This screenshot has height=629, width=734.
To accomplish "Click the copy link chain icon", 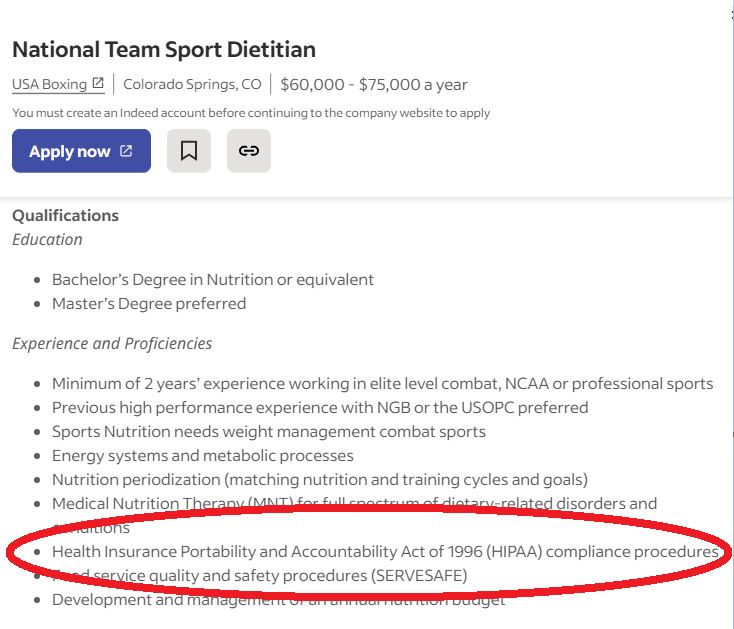I will click(249, 151).
